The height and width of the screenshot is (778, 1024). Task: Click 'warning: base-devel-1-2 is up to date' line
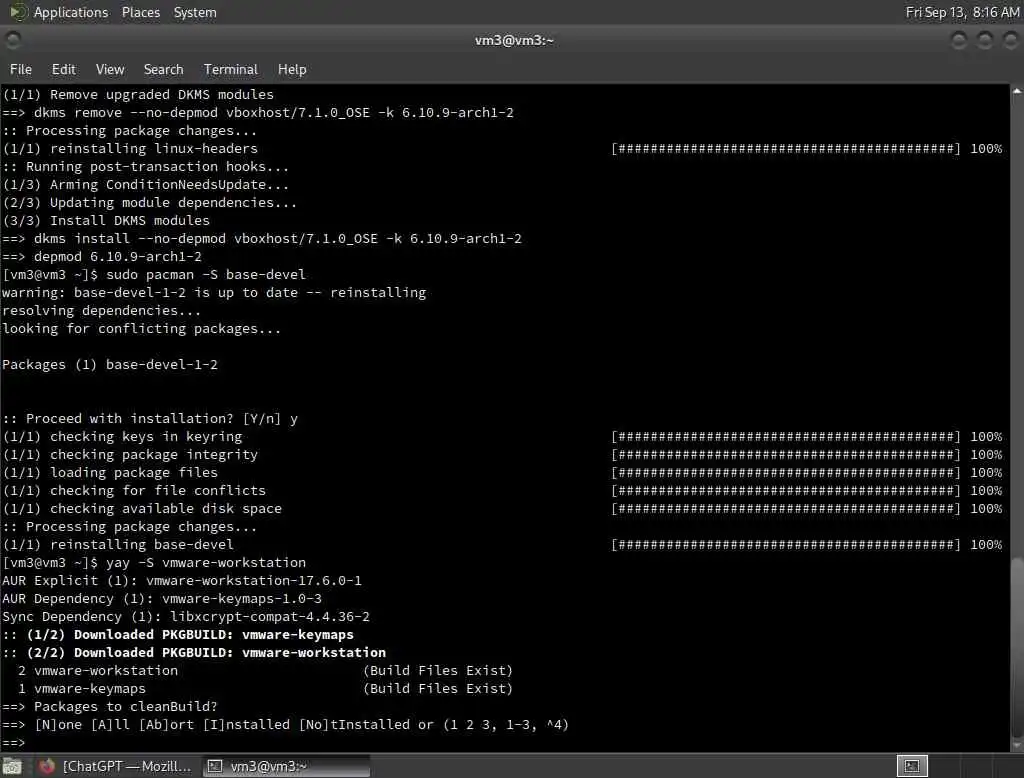(214, 293)
